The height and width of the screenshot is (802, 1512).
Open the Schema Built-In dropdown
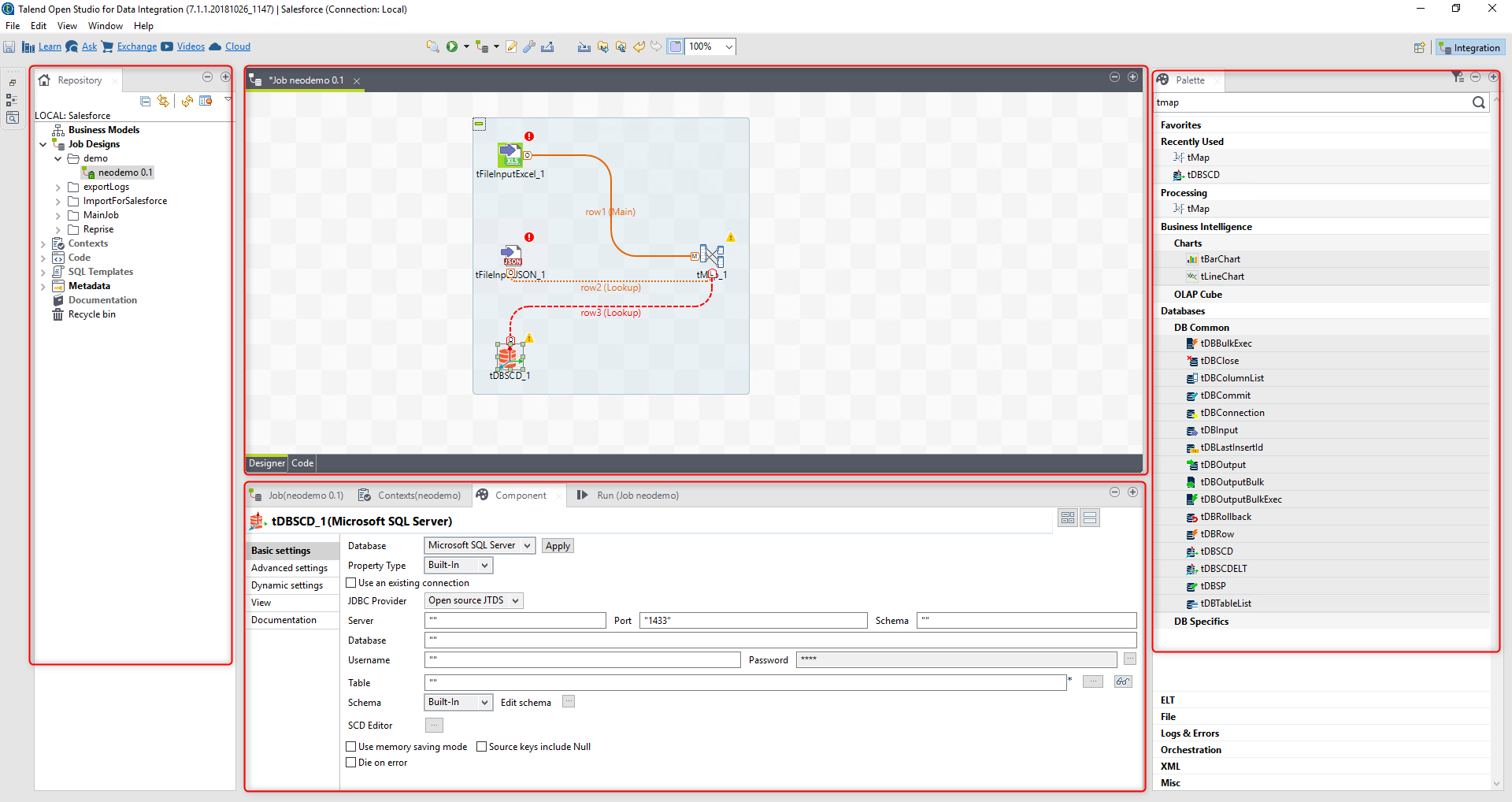point(458,702)
